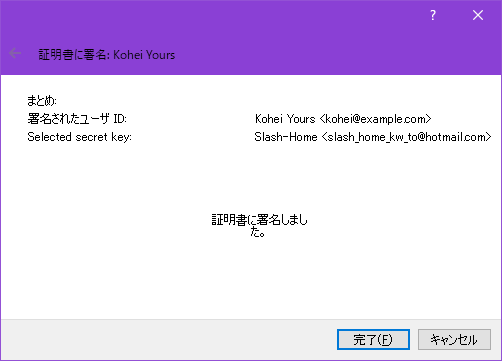502x361 pixels.
Task: Click the dialog title 証明書に署名: Kohei Yours
Action: 107,55
